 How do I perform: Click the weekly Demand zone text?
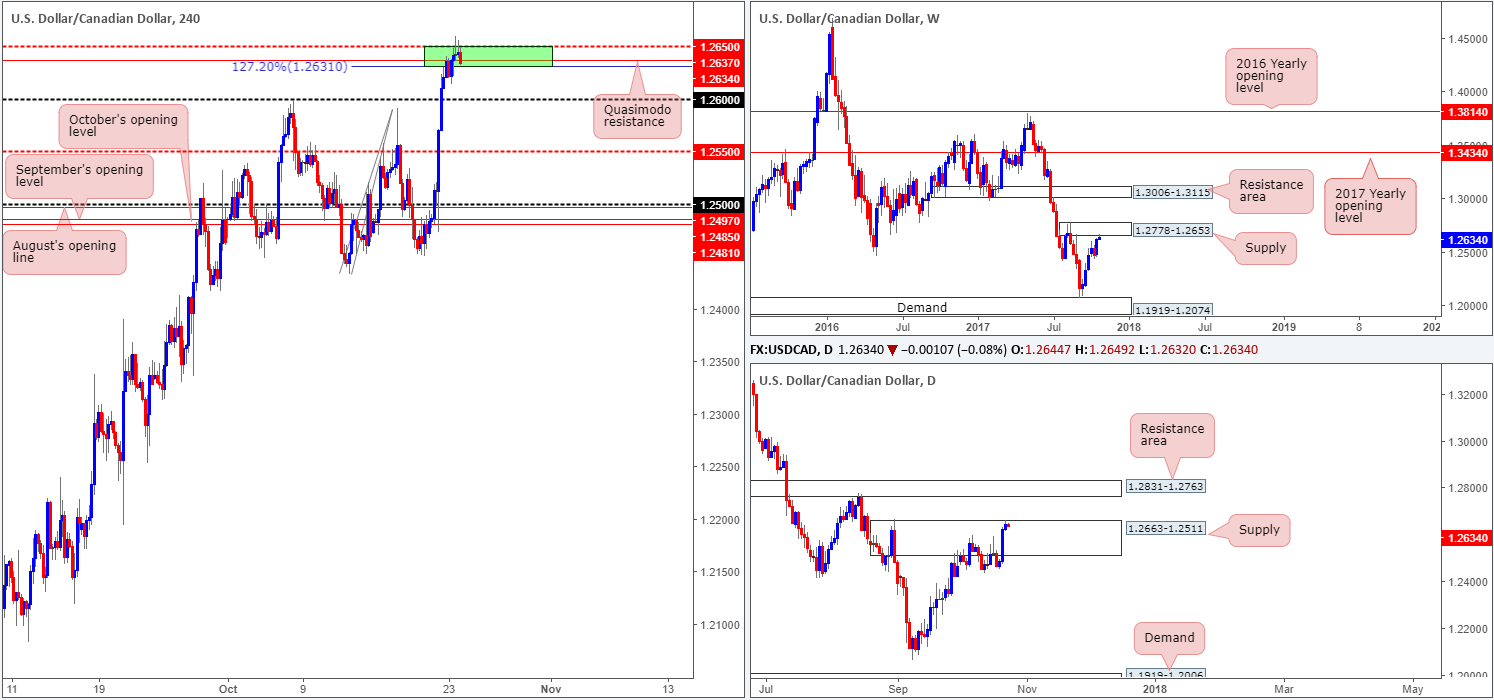pyautogui.click(x=921, y=308)
